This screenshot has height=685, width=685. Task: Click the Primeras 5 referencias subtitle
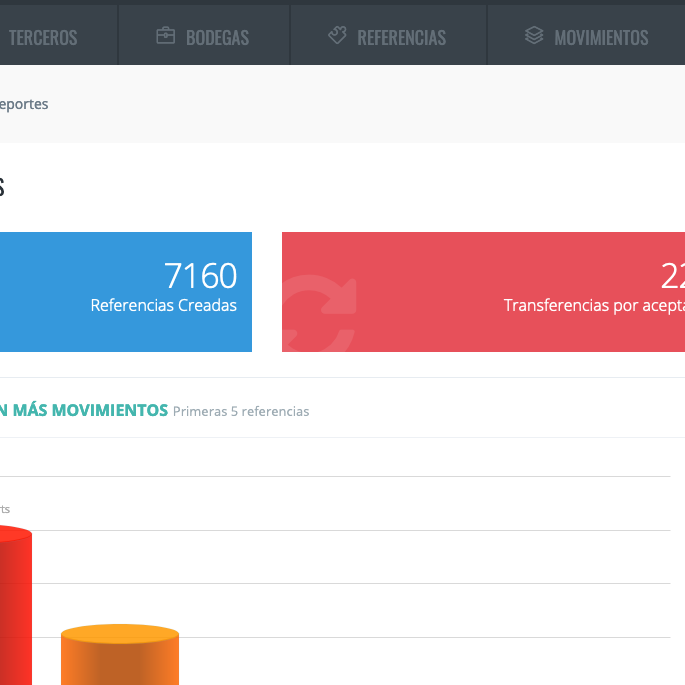[241, 411]
